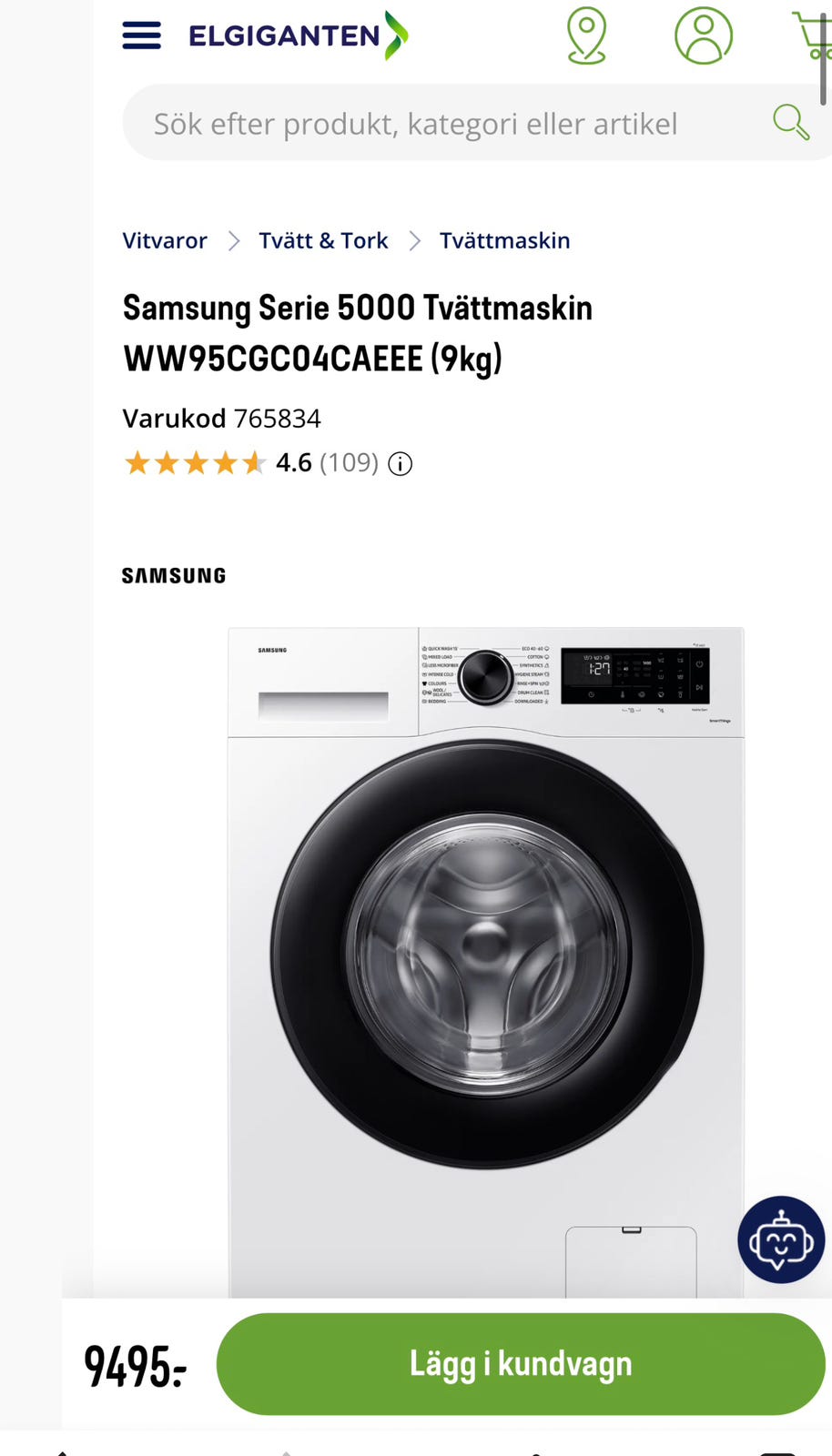Click the five-star rating stars

point(195,463)
